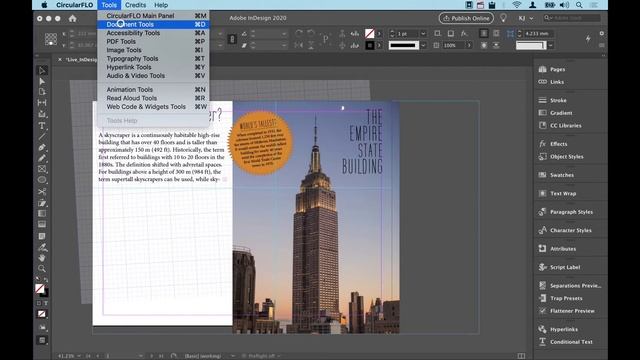The height and width of the screenshot is (360, 640).
Task: Go to InDesign Home screen
Action: point(73,18)
